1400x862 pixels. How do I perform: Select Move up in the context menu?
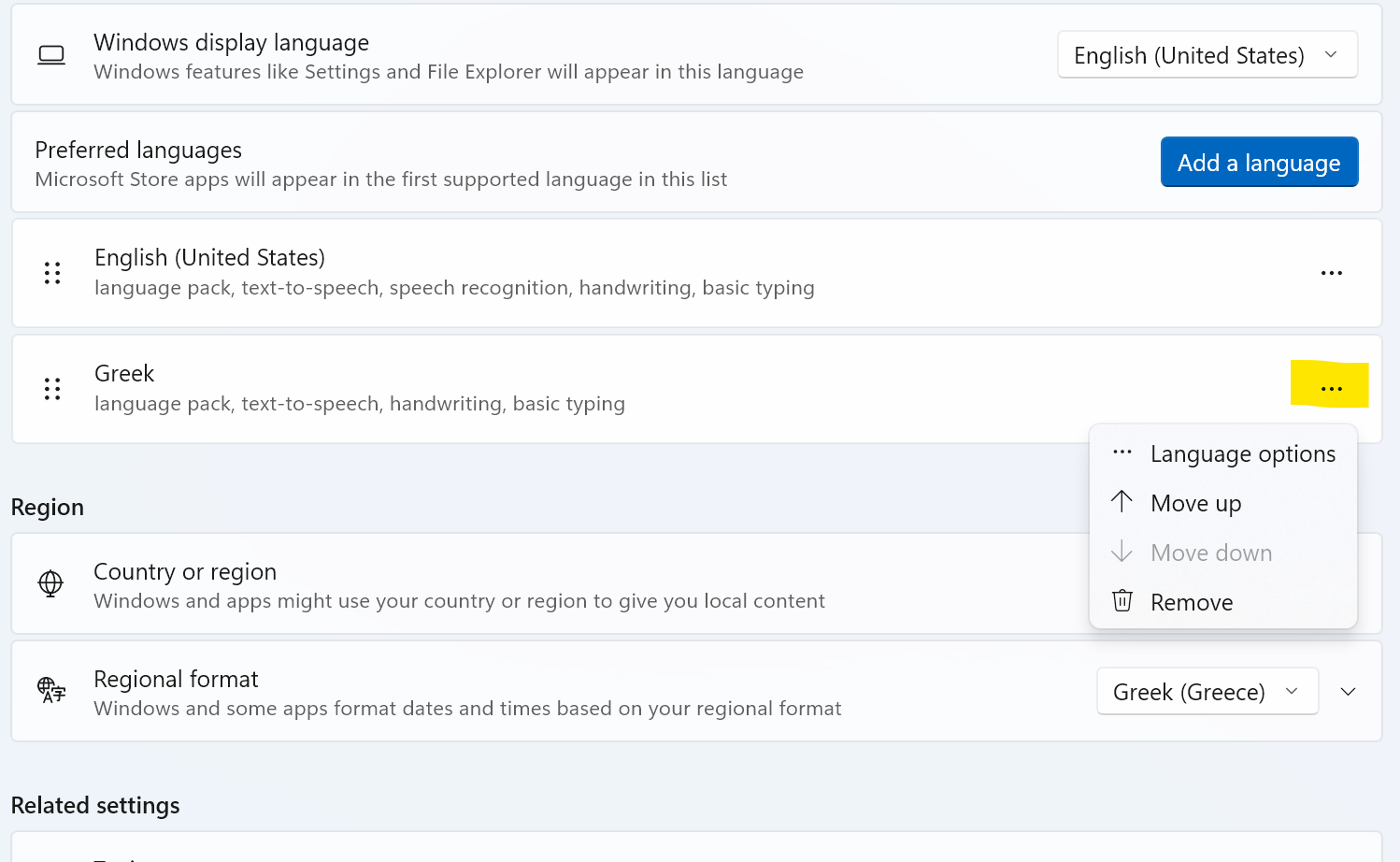[x=1195, y=504]
